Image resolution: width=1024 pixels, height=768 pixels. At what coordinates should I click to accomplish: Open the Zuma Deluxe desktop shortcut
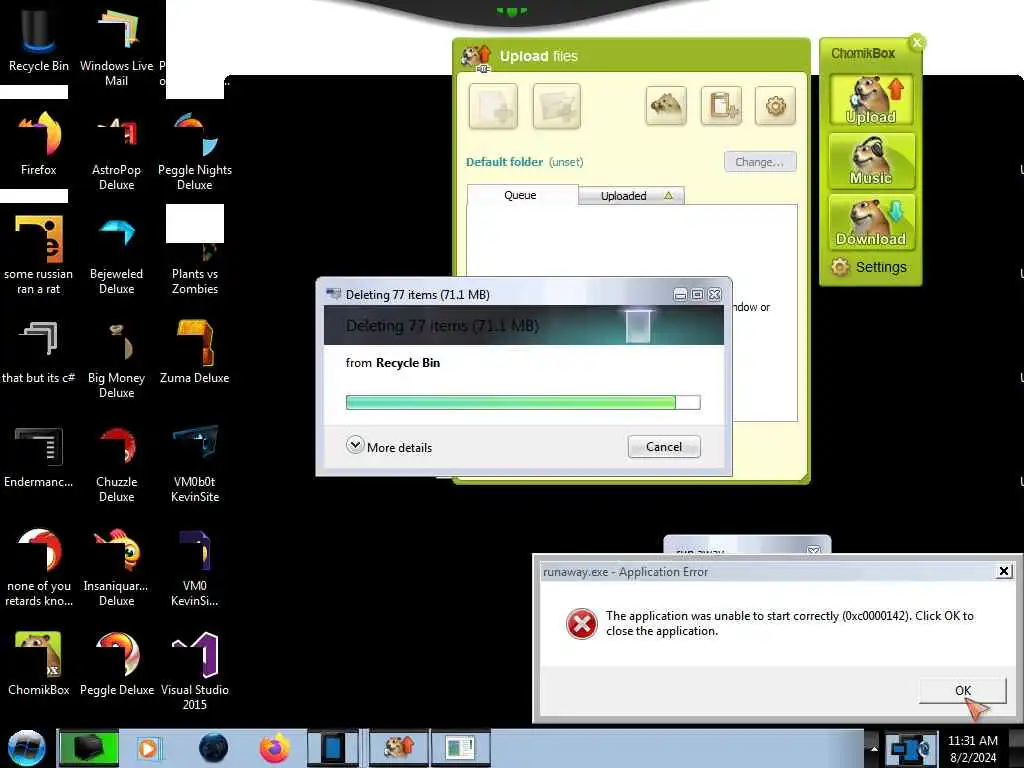pyautogui.click(x=195, y=351)
